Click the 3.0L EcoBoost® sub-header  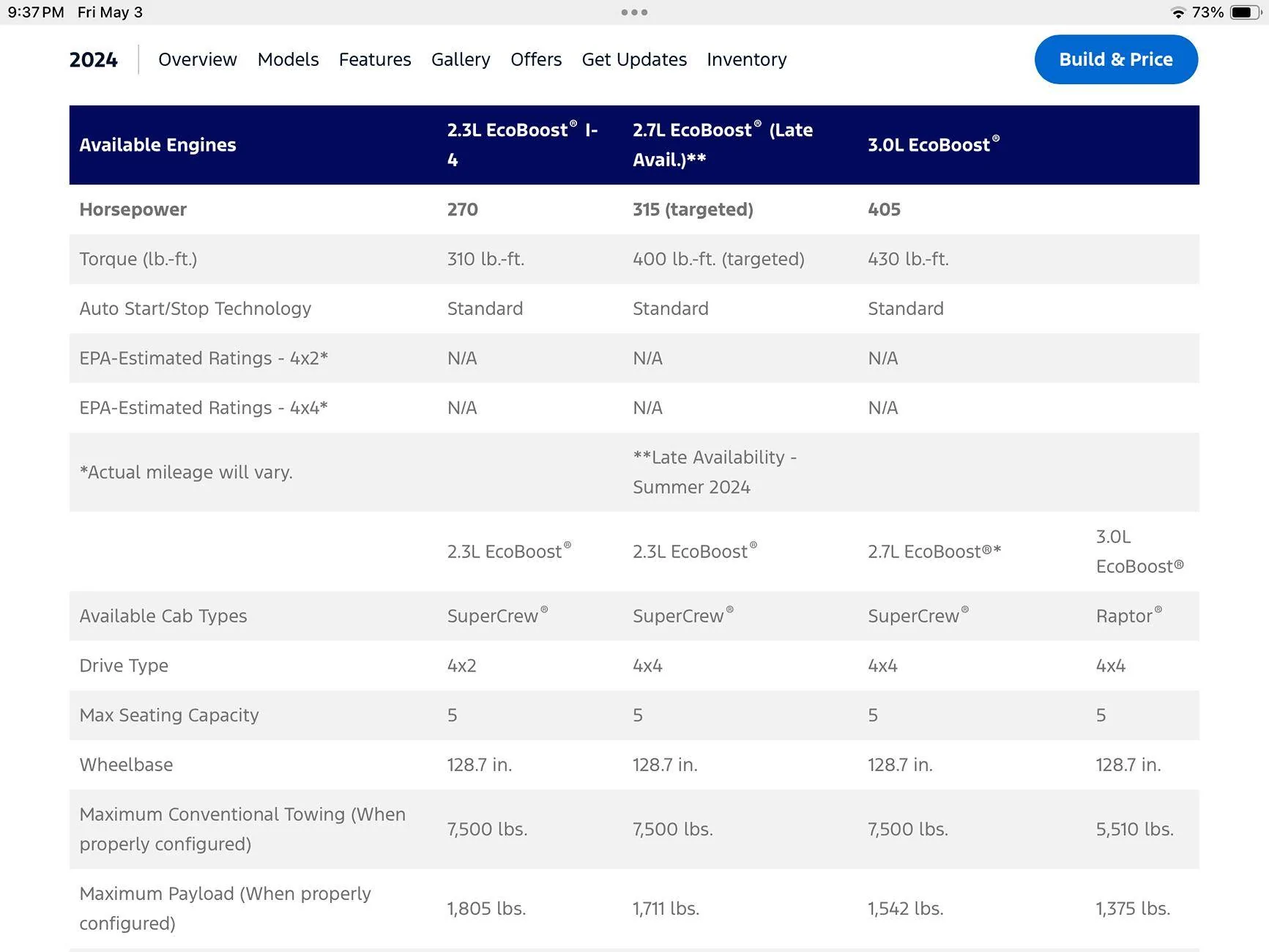1140,551
